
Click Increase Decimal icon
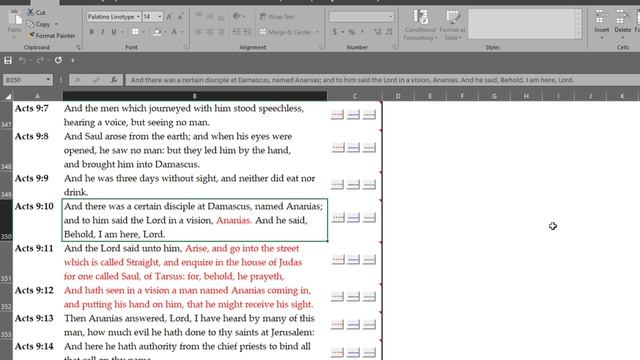pos(378,32)
